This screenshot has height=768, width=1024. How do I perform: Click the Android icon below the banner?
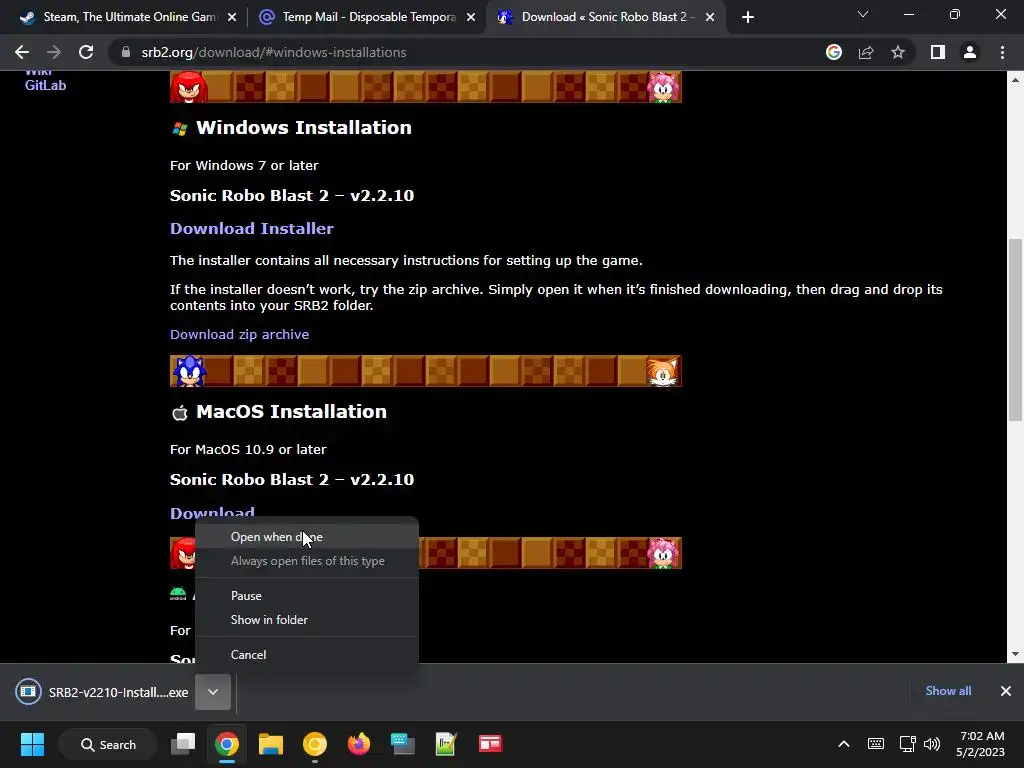point(178,594)
